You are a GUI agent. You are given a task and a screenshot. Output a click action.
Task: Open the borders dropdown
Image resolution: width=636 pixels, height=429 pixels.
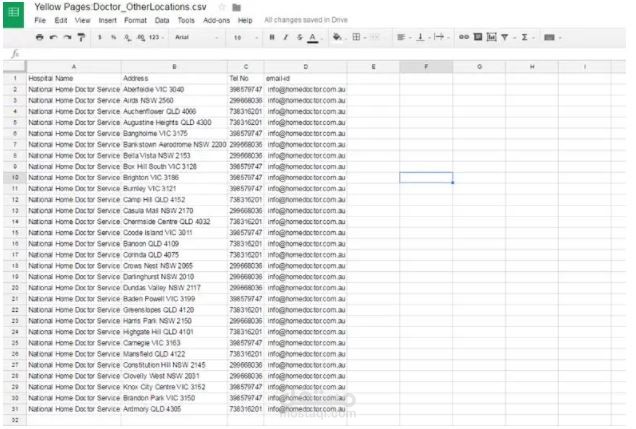(x=359, y=37)
